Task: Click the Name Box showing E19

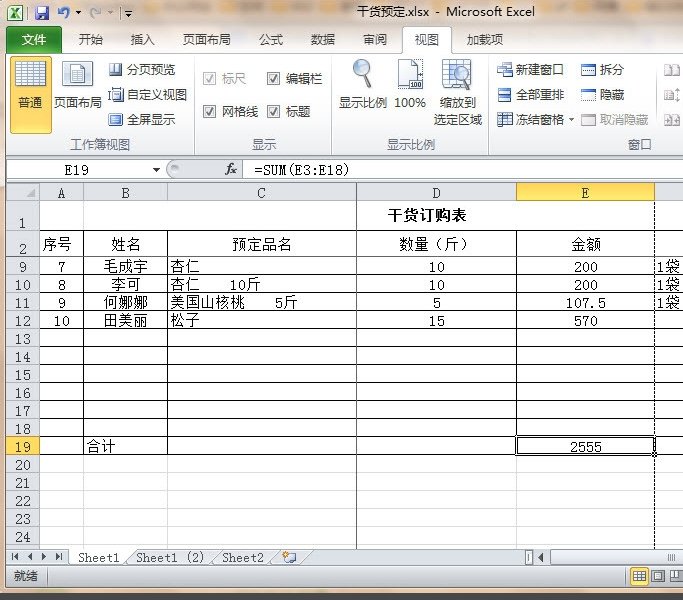Action: coord(77,170)
